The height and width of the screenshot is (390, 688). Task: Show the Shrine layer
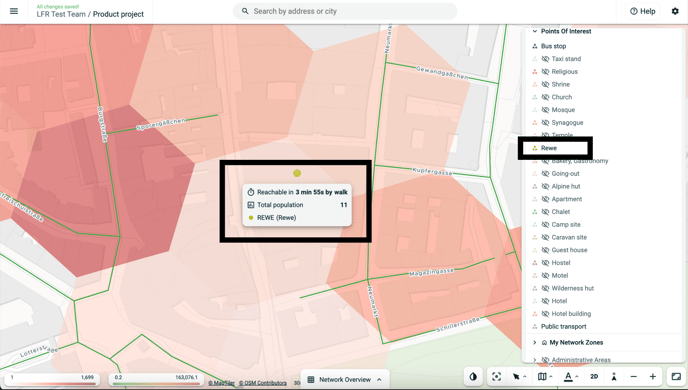(545, 84)
